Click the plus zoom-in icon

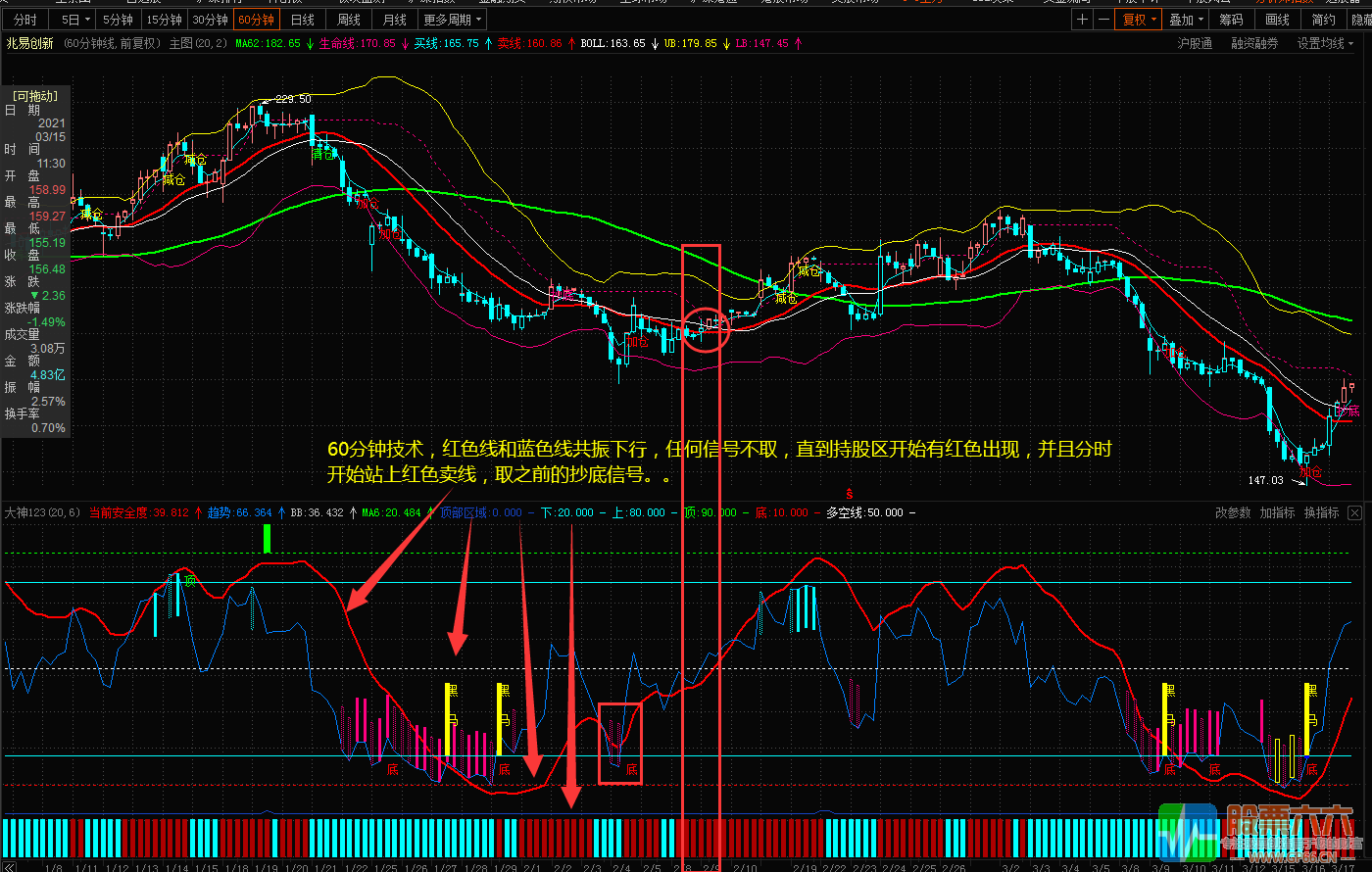click(x=1082, y=20)
